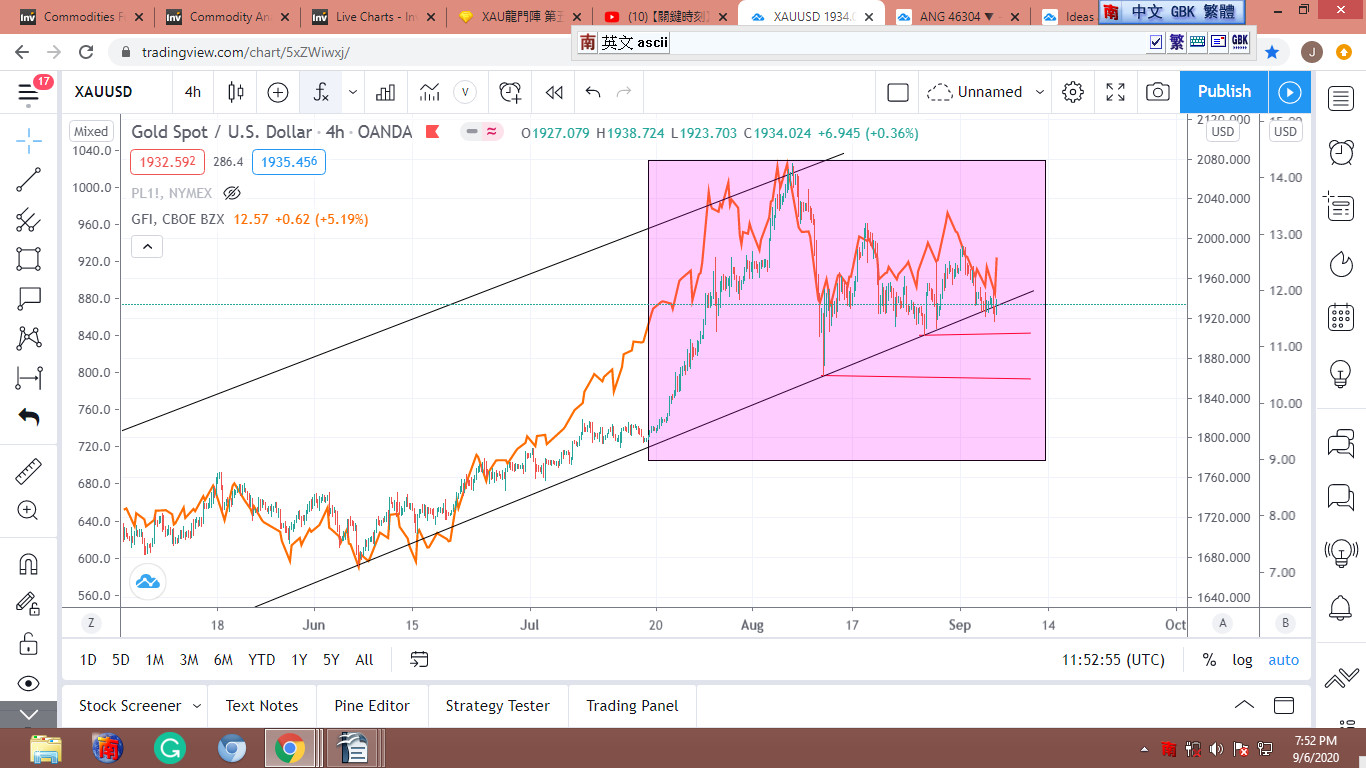
Task: Toggle percent scale mode
Action: click(x=1209, y=660)
